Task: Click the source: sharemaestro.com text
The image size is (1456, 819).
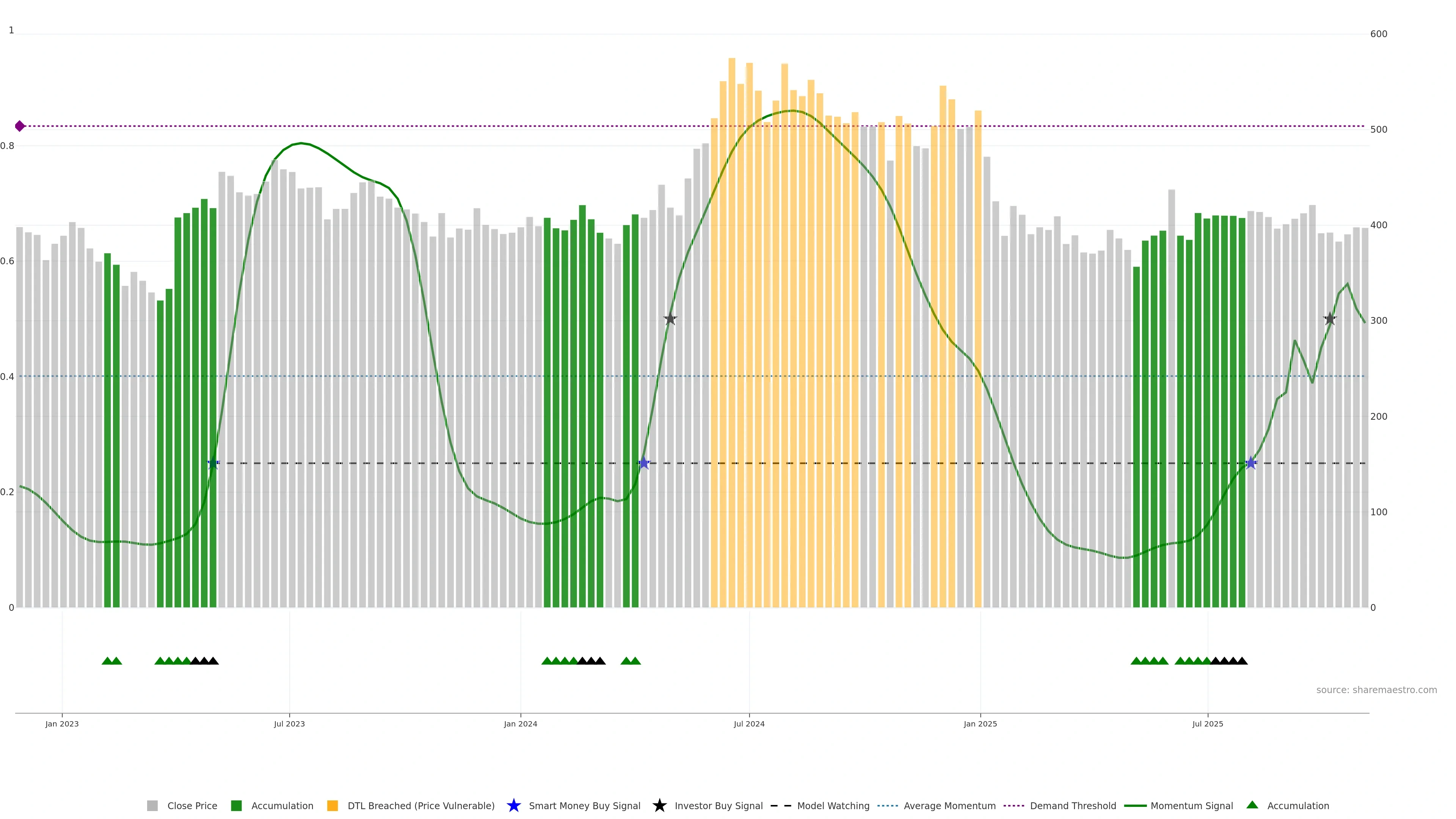Action: click(x=1376, y=690)
